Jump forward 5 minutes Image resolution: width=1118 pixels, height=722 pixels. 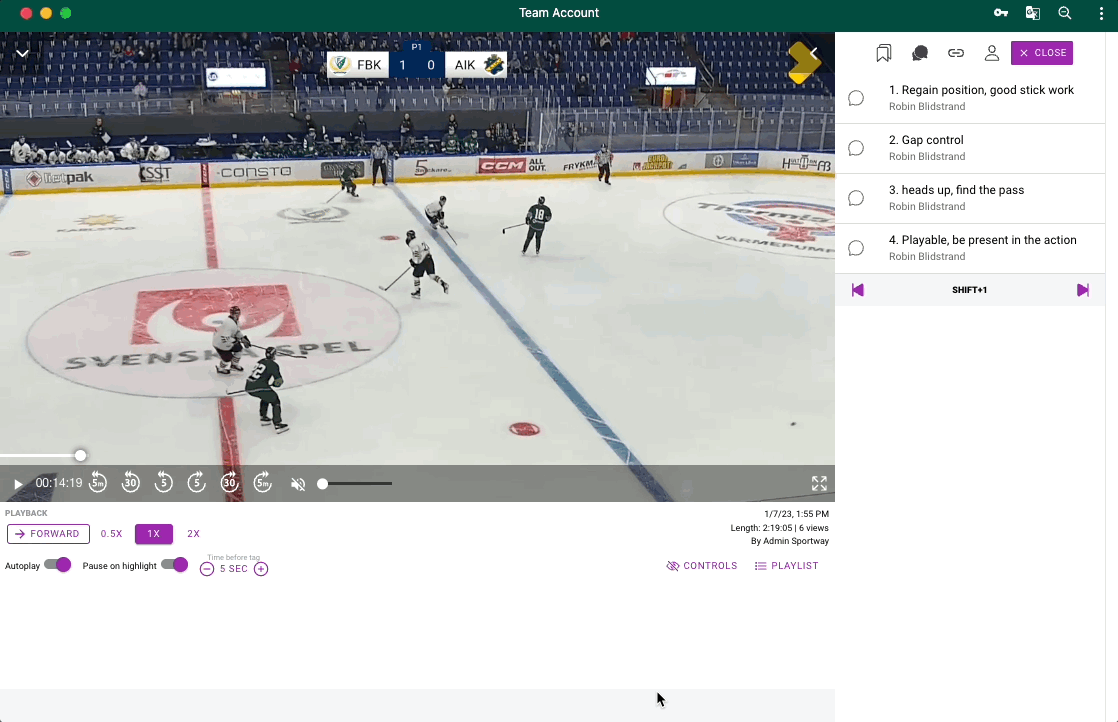tap(262, 483)
